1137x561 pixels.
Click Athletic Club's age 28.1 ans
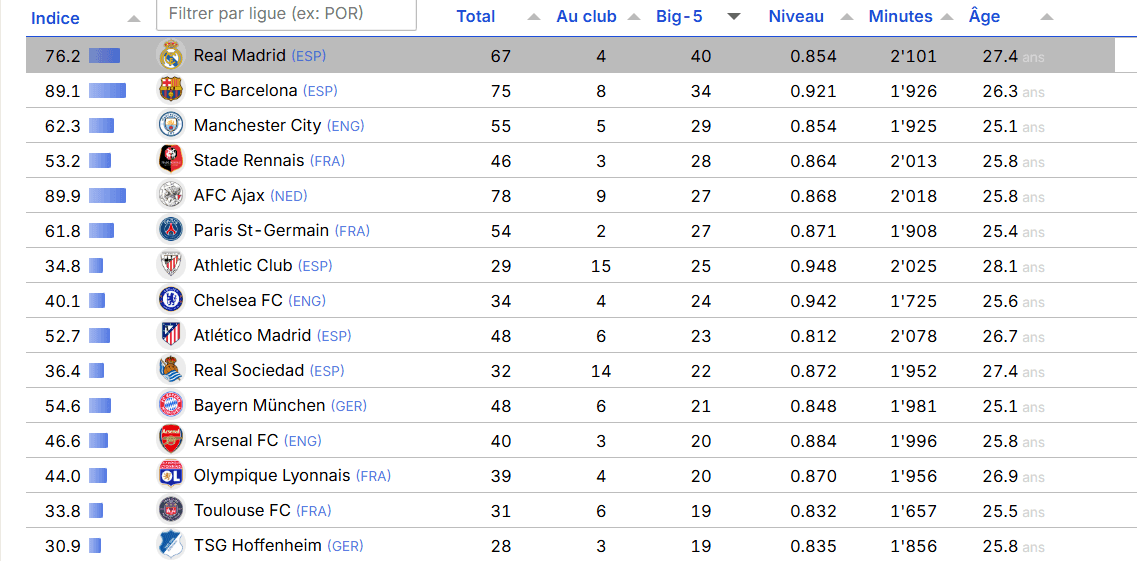(x=1014, y=266)
